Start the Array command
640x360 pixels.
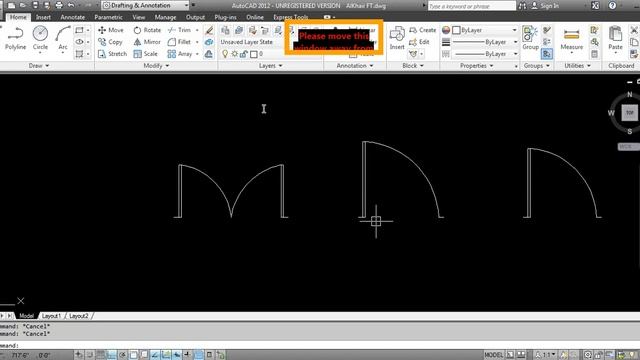180,54
